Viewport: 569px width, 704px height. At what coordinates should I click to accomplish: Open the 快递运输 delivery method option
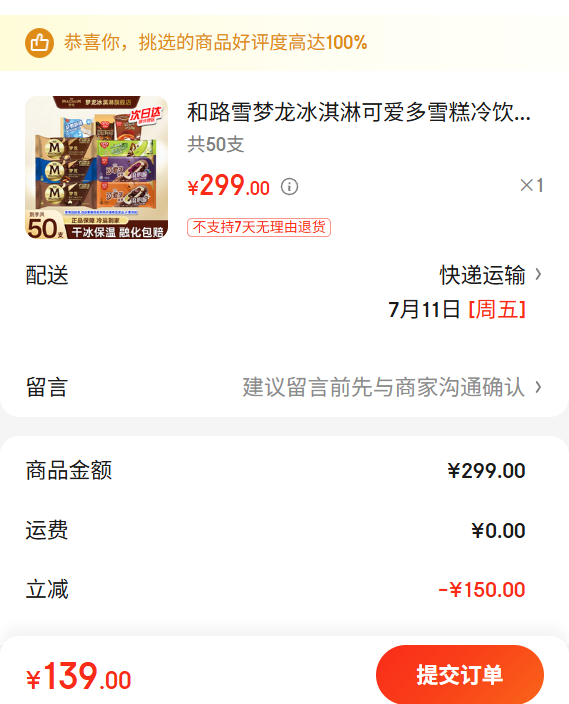tap(482, 275)
